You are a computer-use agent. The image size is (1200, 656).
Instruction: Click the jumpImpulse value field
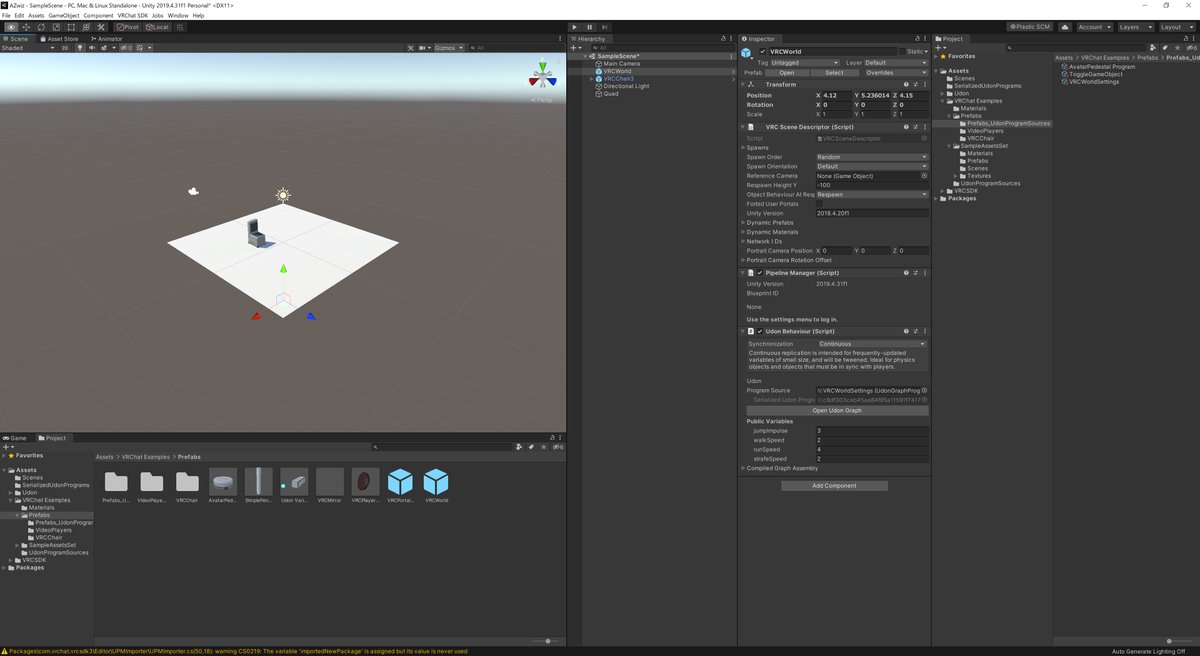click(x=872, y=431)
